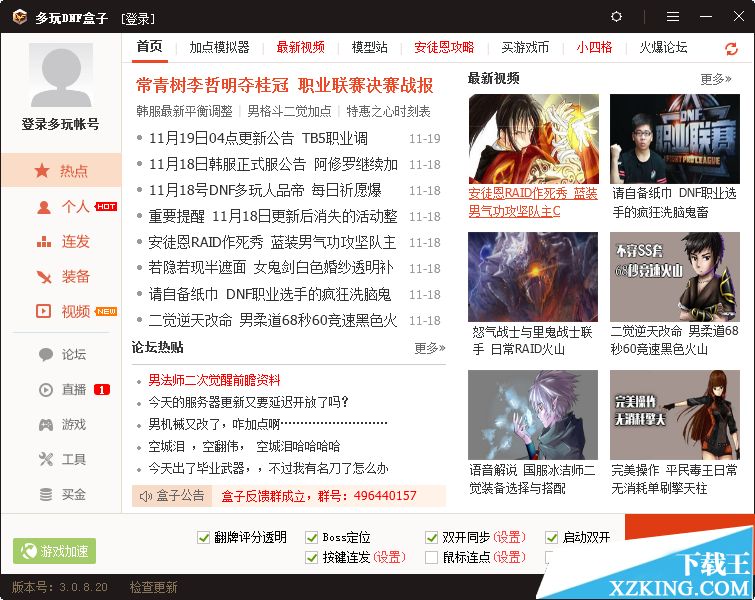Open 韩服最新平衡调整 link
The width and height of the screenshot is (755, 600).
pos(184,112)
